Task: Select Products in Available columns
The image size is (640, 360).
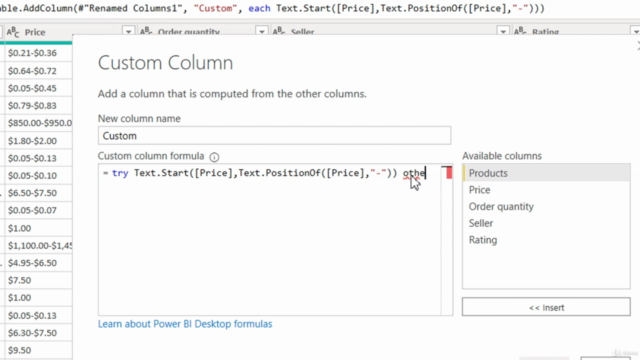Action: coord(546,173)
